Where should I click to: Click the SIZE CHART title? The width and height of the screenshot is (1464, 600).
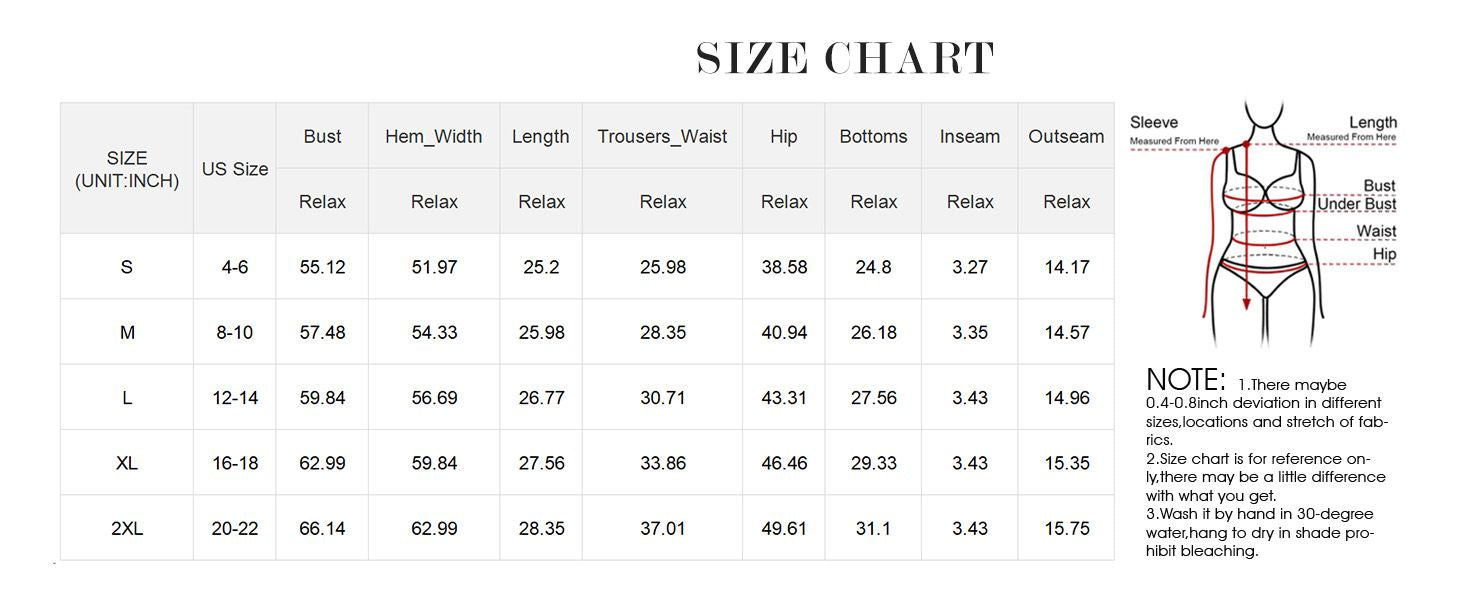coord(845,58)
